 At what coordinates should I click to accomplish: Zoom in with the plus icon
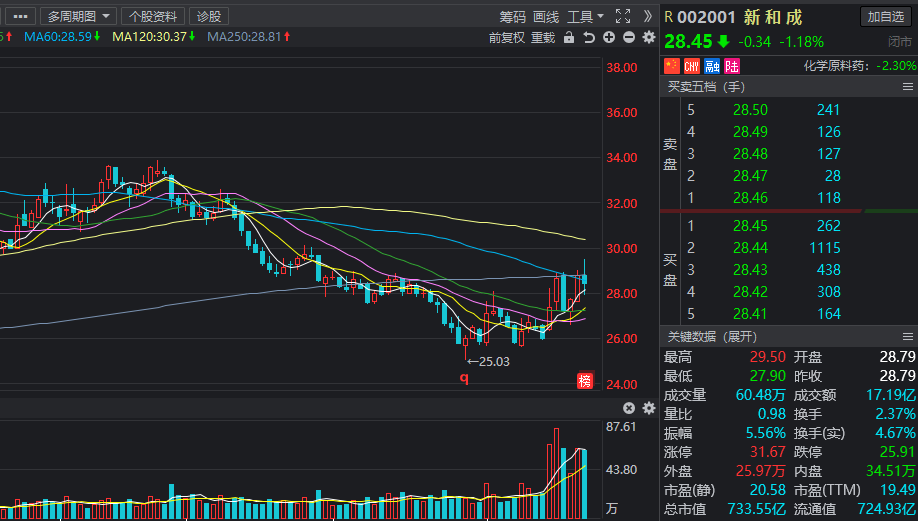coord(609,37)
